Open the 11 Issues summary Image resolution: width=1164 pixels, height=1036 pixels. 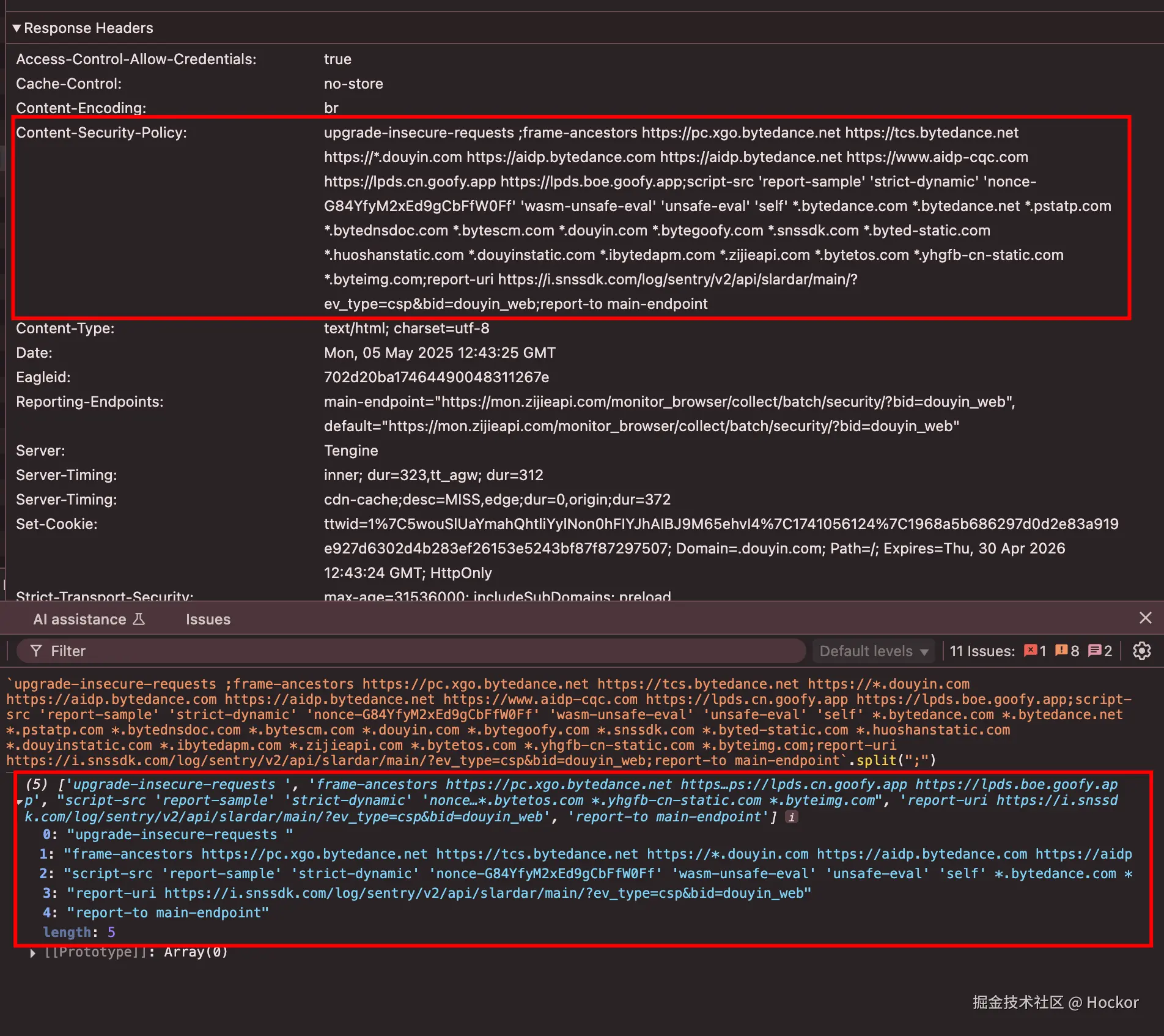tap(1031, 651)
